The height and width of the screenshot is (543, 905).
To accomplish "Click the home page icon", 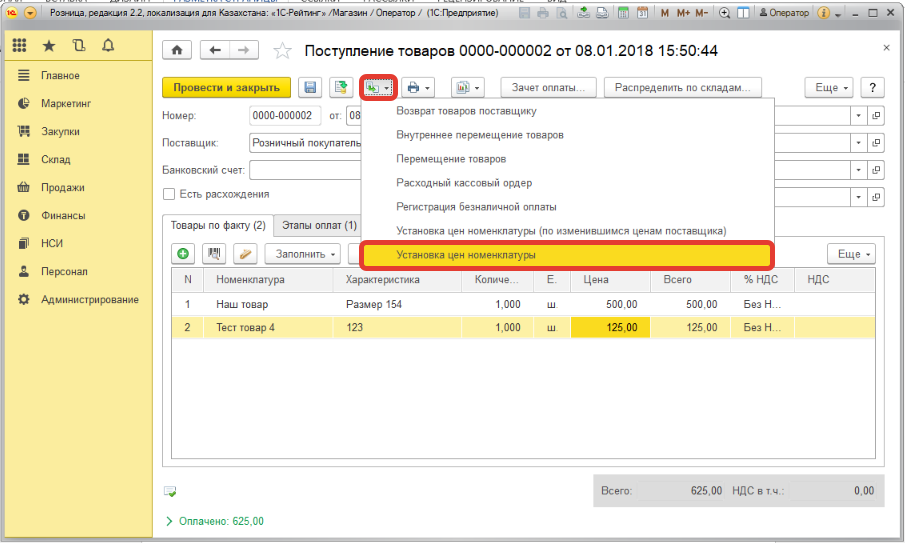I will [178, 51].
